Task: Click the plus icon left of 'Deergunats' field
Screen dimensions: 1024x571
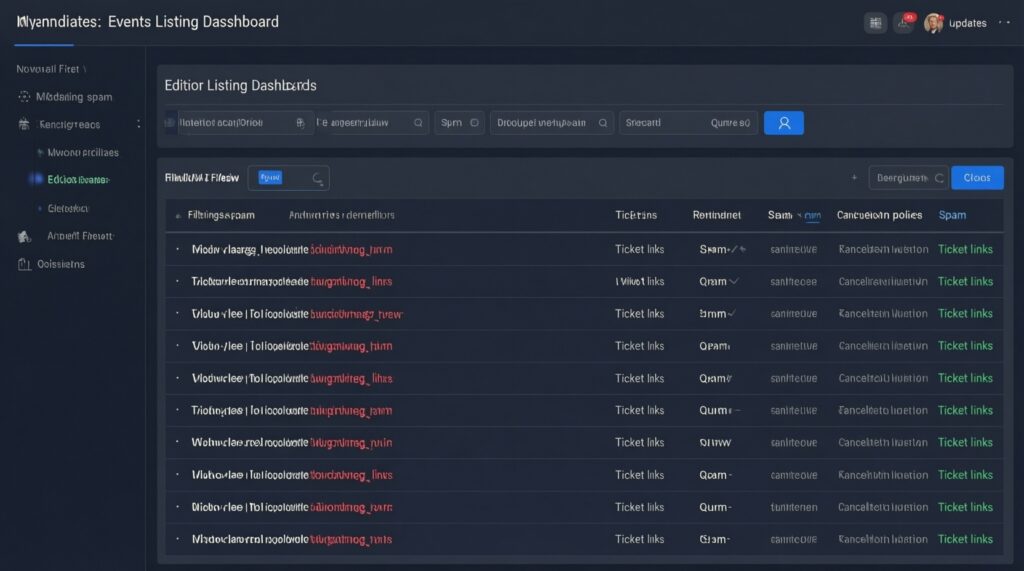Action: 854,178
